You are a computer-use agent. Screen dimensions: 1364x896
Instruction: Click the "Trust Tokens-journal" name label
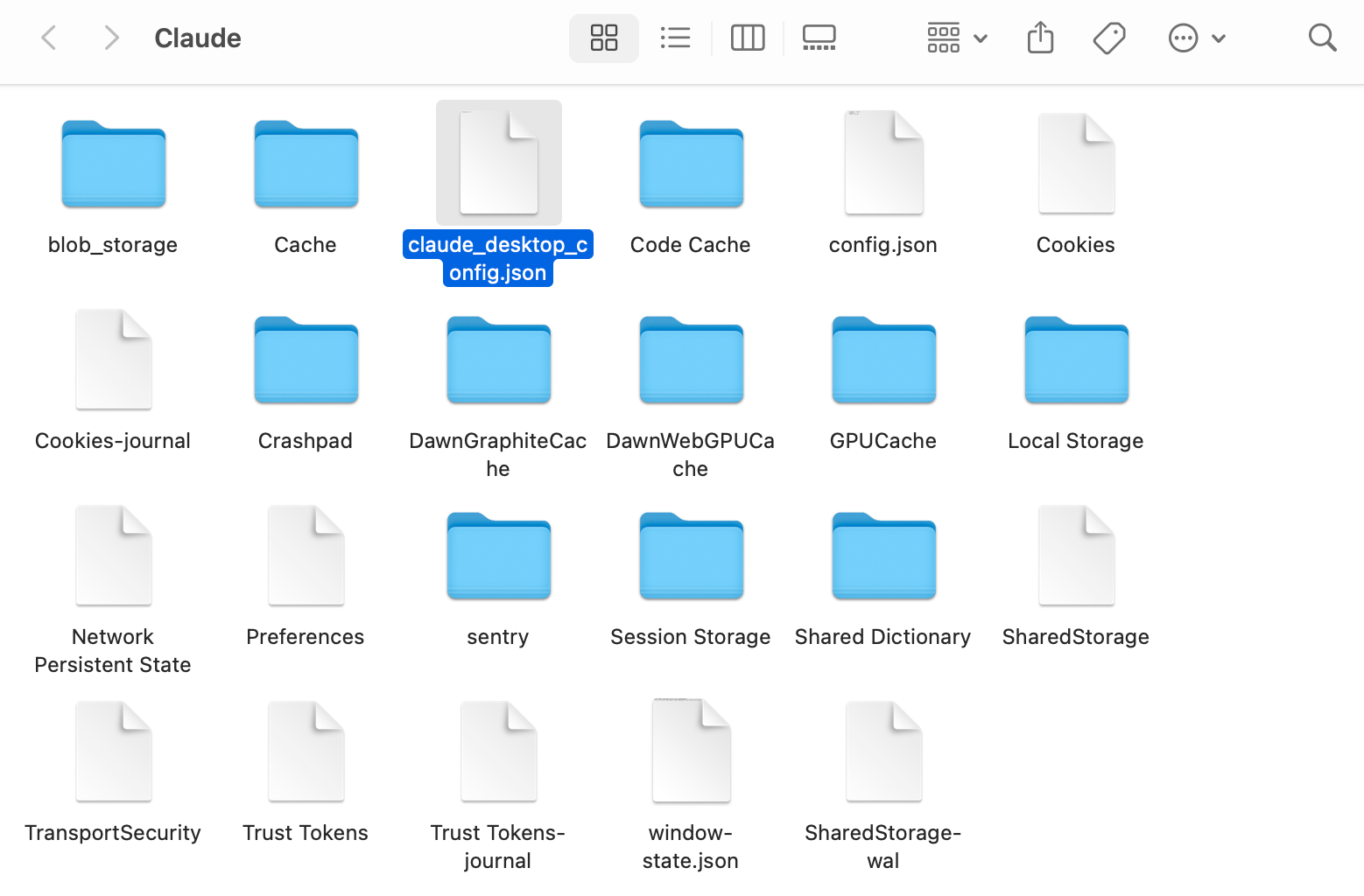click(x=498, y=847)
